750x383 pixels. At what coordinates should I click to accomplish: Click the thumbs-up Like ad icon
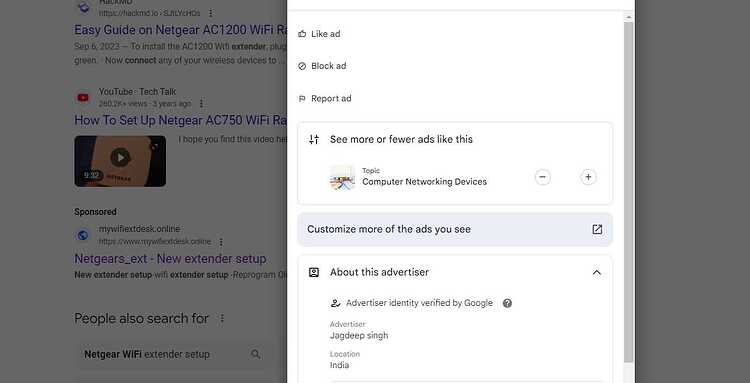302,34
